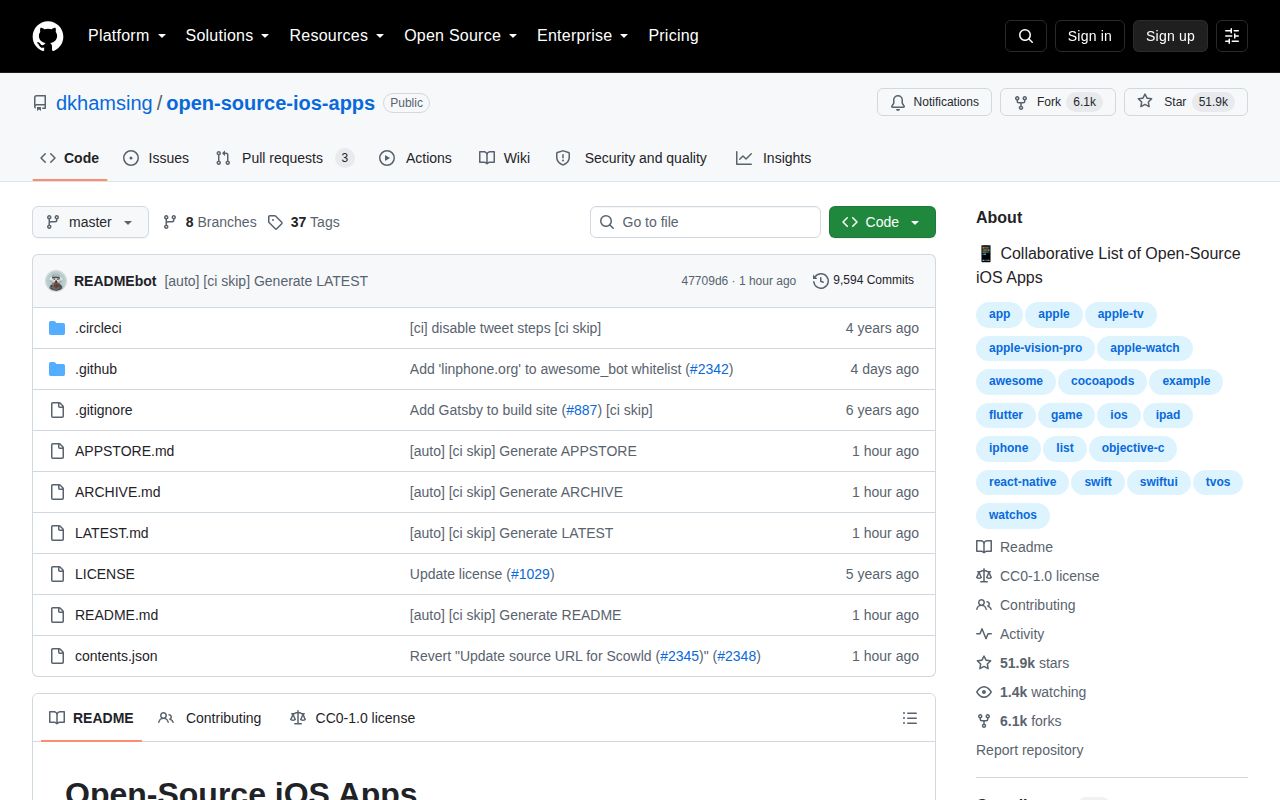
Task: Open the Insights tab
Action: pyautogui.click(x=773, y=158)
